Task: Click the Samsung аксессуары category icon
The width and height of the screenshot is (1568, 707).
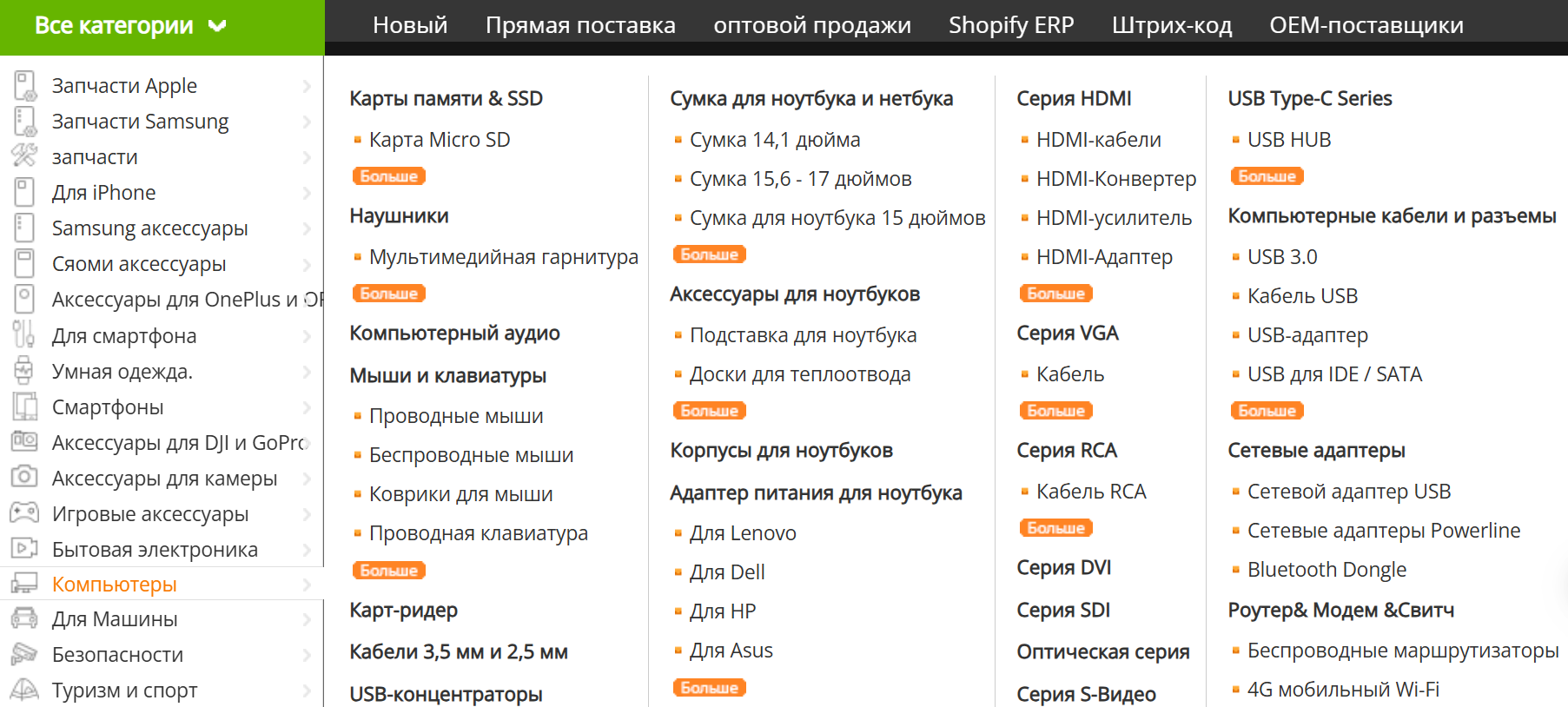Action: [24, 228]
